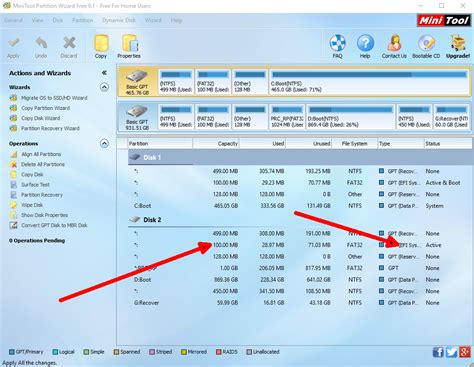Click the Undo toolbar icon

41,47
